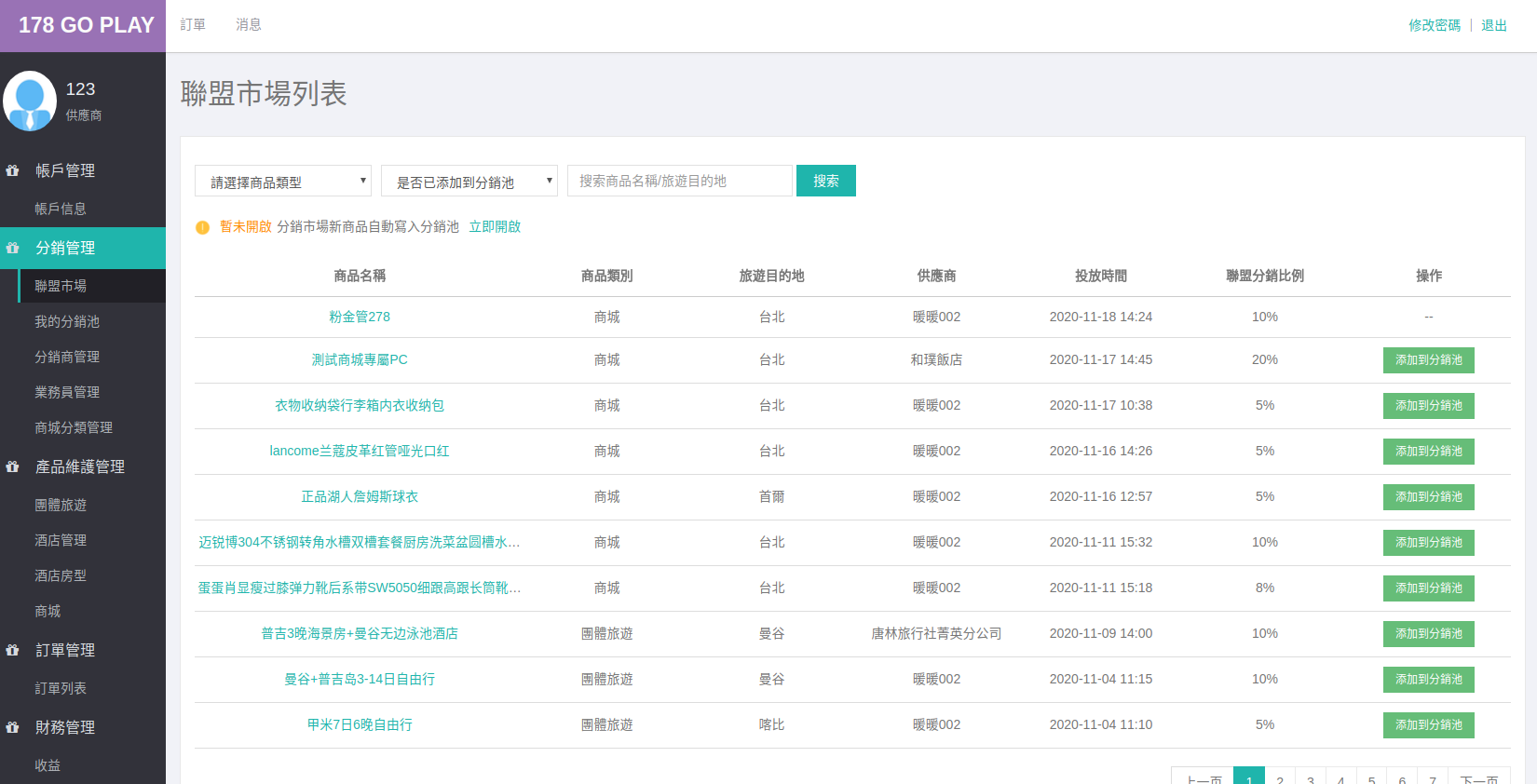Viewport: 1537px width, 784px height.
Task: Click the 立即開啟 link
Action: (x=495, y=226)
